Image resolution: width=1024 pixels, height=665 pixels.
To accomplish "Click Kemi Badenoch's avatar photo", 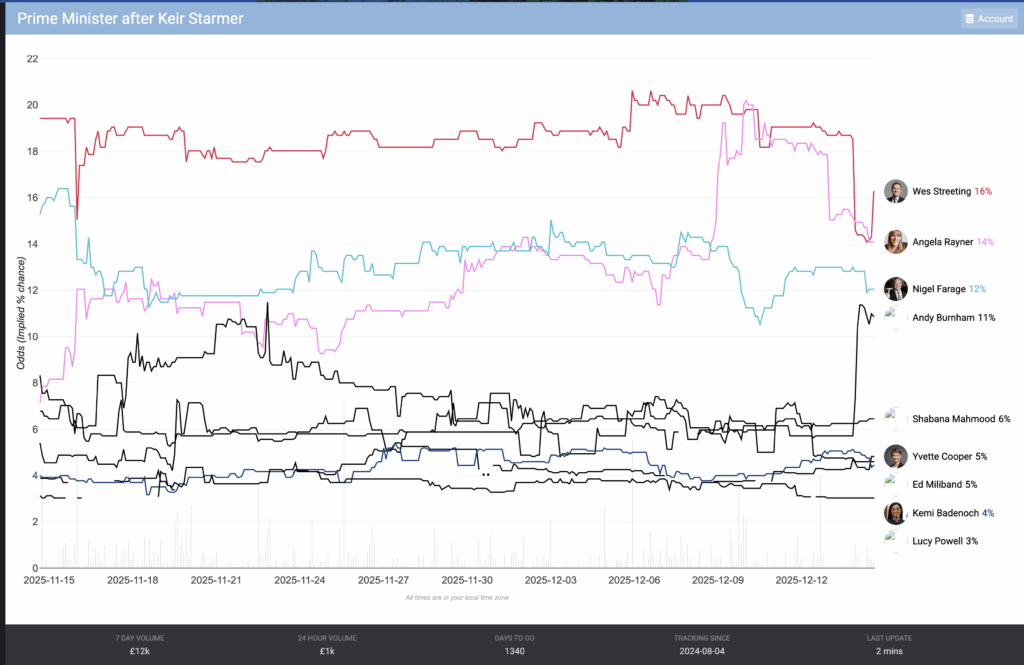I will pos(896,513).
